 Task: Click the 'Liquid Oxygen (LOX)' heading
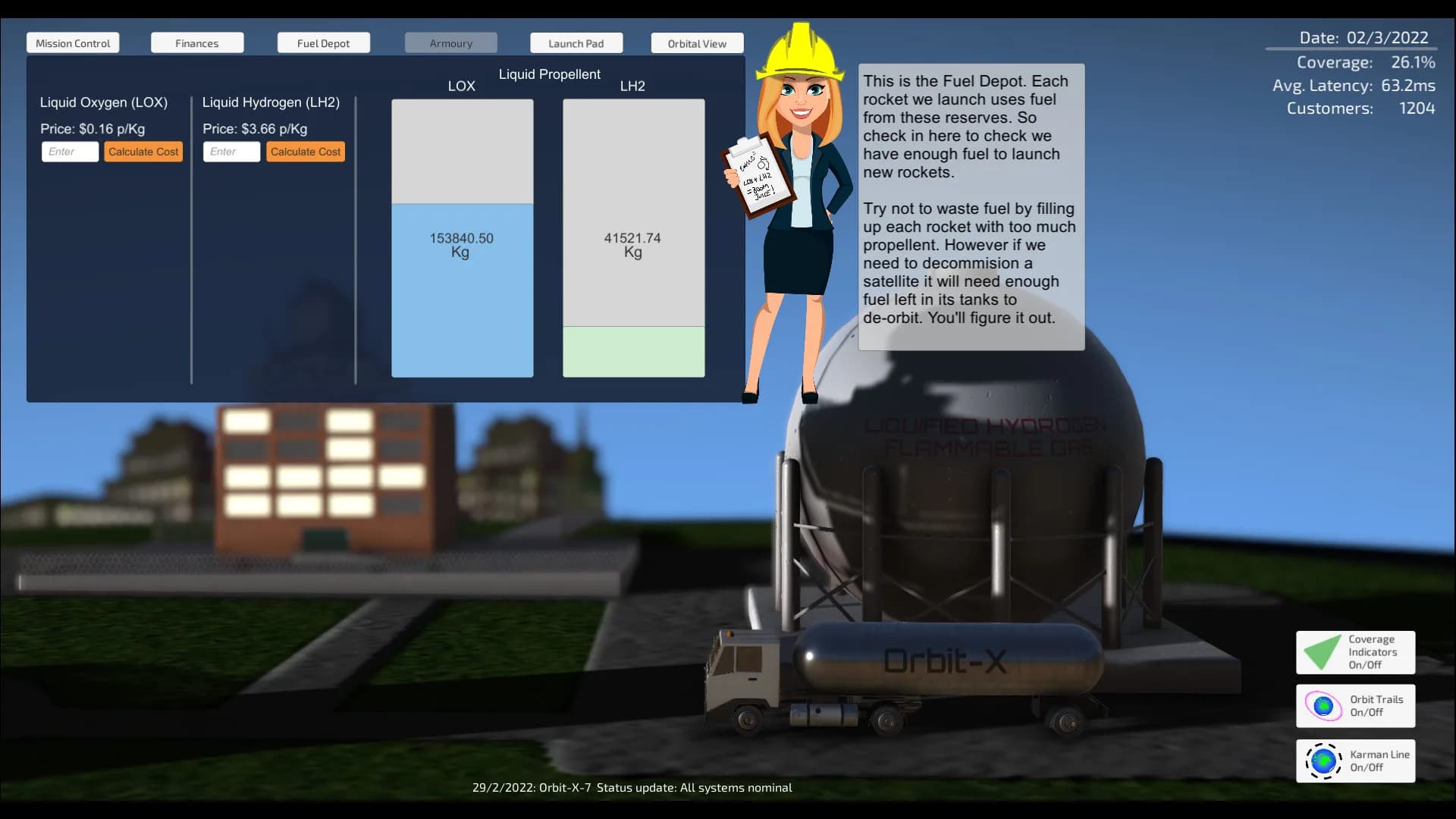pyautogui.click(x=104, y=102)
